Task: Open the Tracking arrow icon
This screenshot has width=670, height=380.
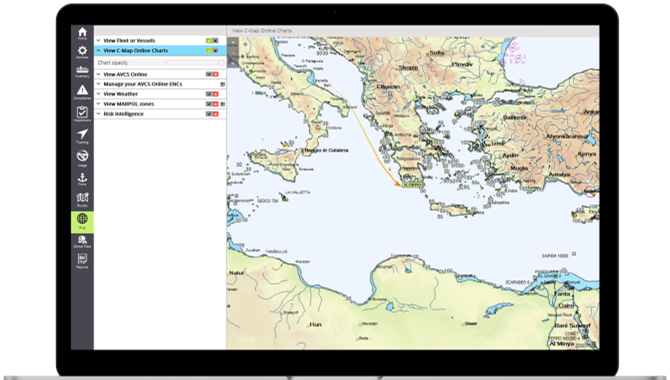Action: click(82, 136)
